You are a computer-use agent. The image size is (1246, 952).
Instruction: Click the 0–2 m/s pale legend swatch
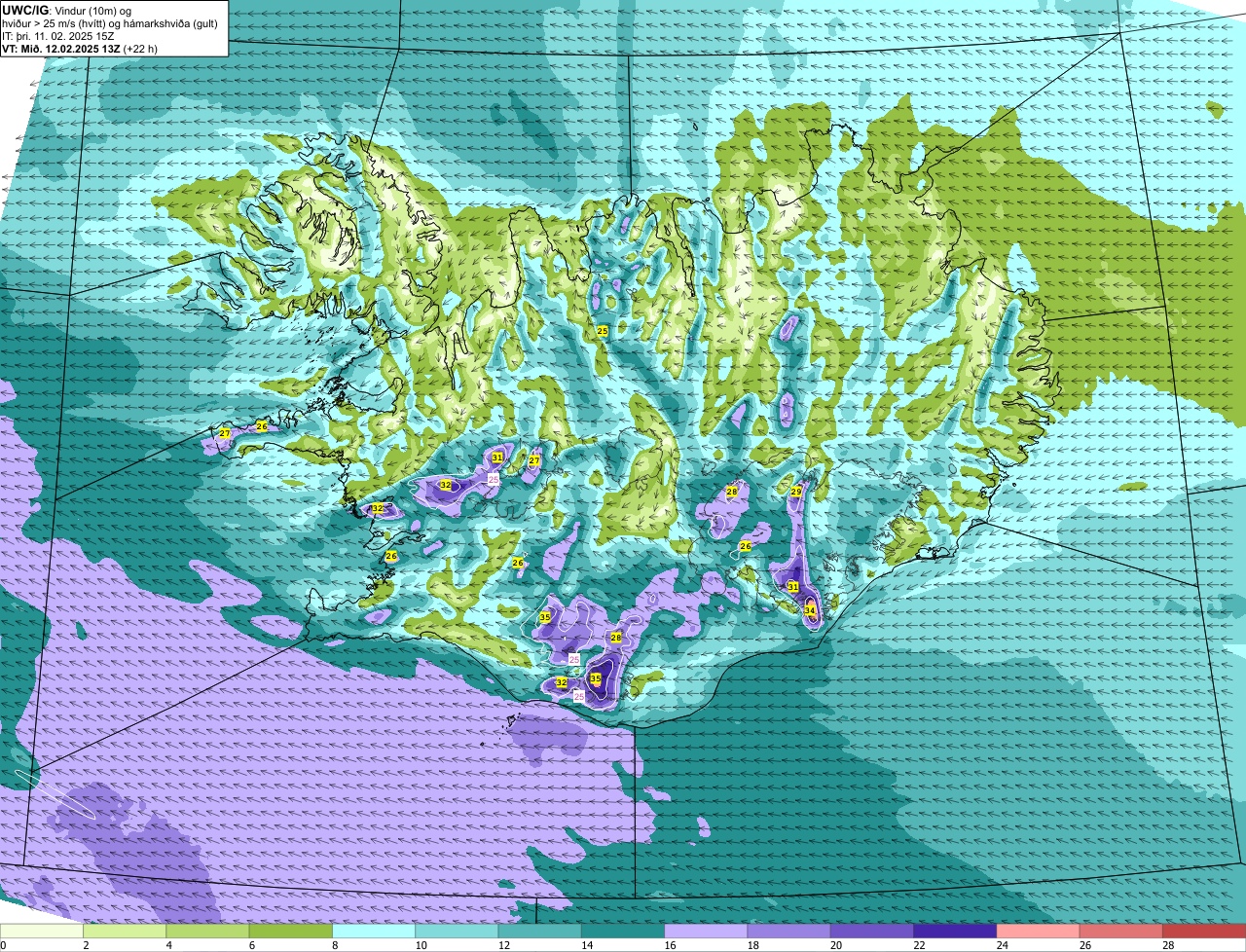click(x=42, y=931)
